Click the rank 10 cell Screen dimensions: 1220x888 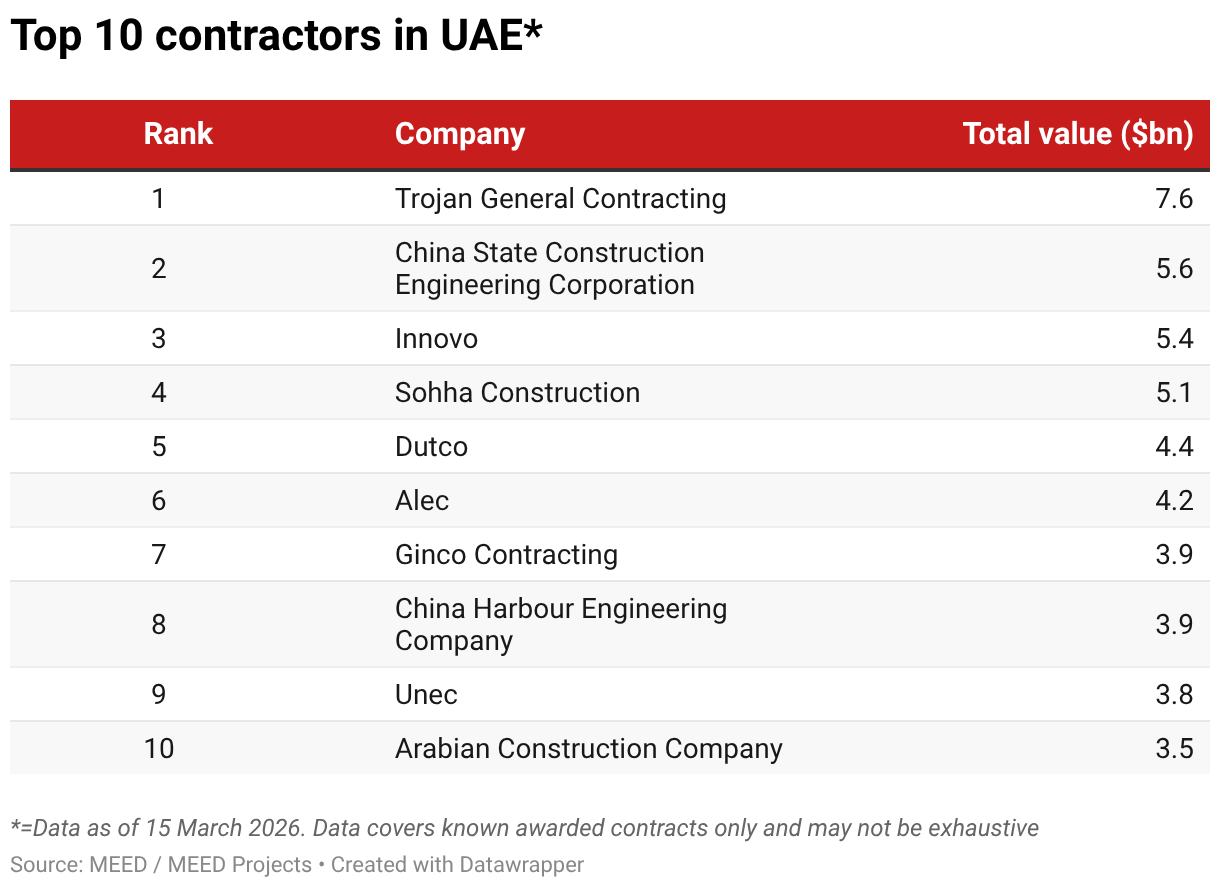pyautogui.click(x=158, y=748)
